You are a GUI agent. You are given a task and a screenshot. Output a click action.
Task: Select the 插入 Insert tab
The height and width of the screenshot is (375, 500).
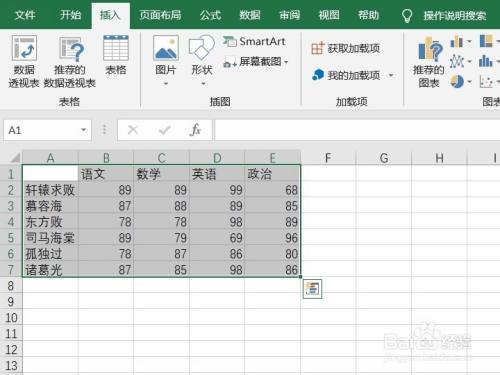[x=110, y=15]
